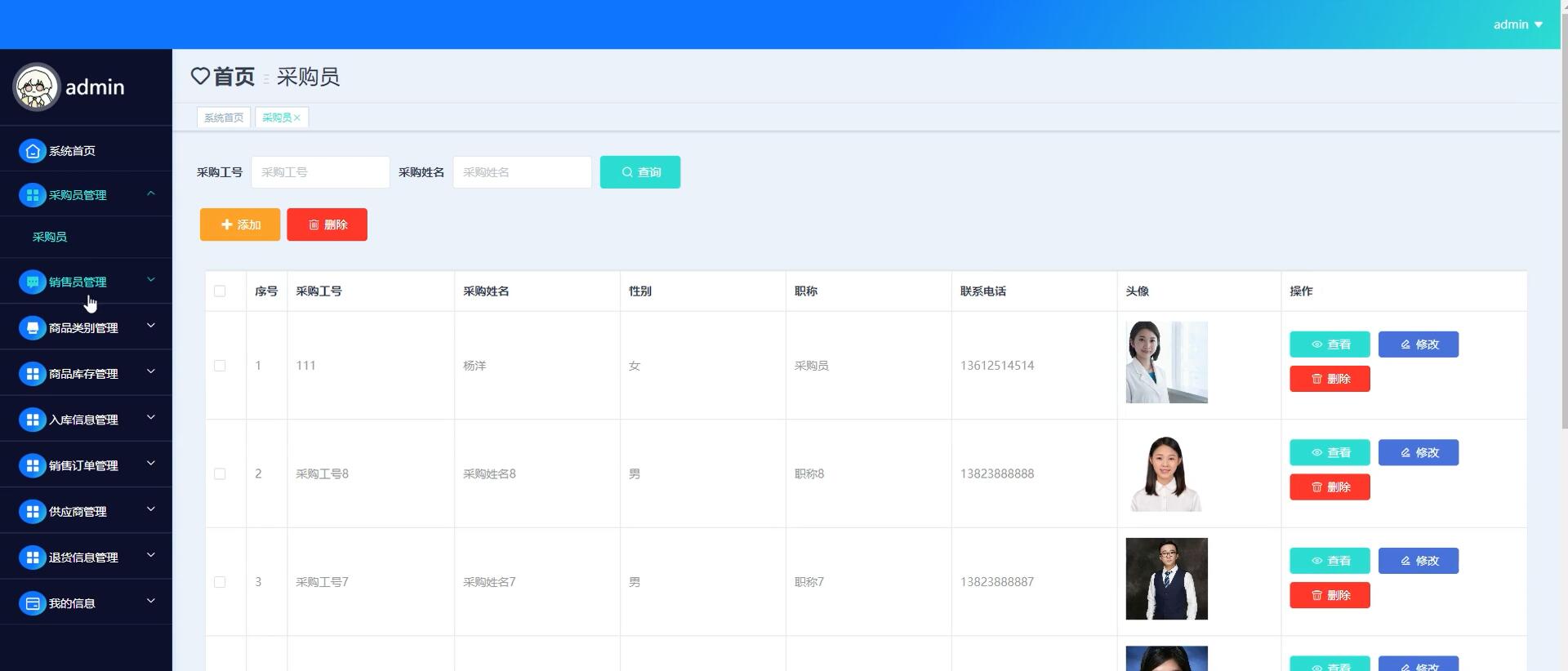Image resolution: width=1568 pixels, height=671 pixels.
Task: Check the row checkbox for 采购姓名7
Action: pyautogui.click(x=220, y=582)
